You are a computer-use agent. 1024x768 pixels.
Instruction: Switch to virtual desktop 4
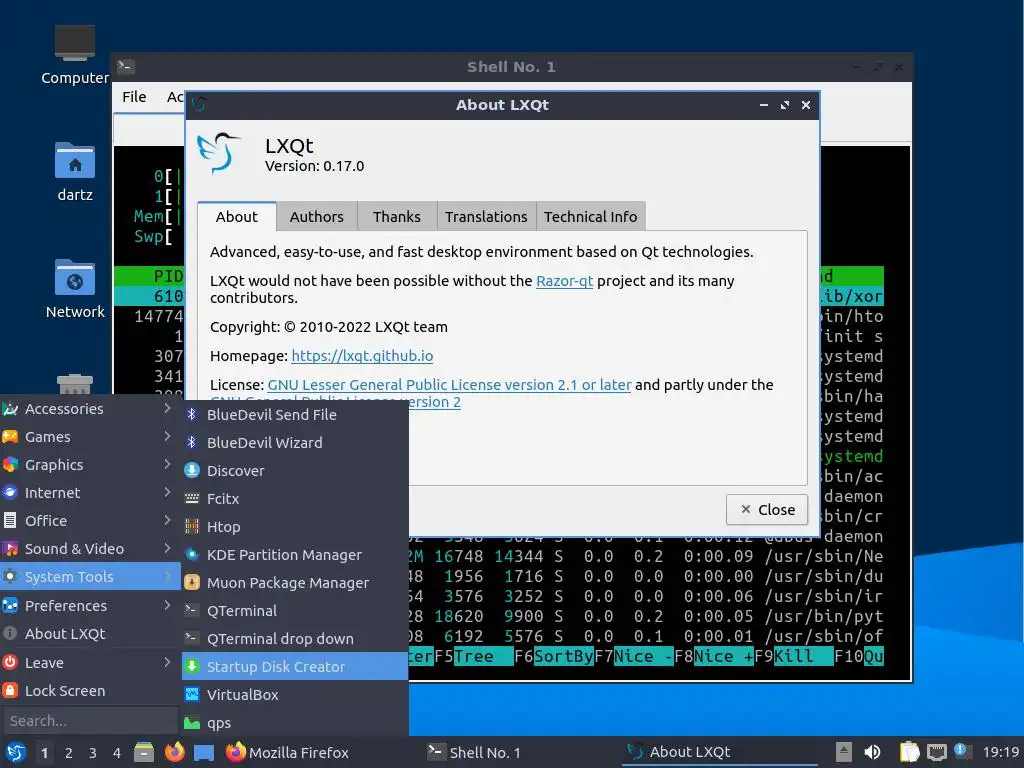click(x=117, y=753)
